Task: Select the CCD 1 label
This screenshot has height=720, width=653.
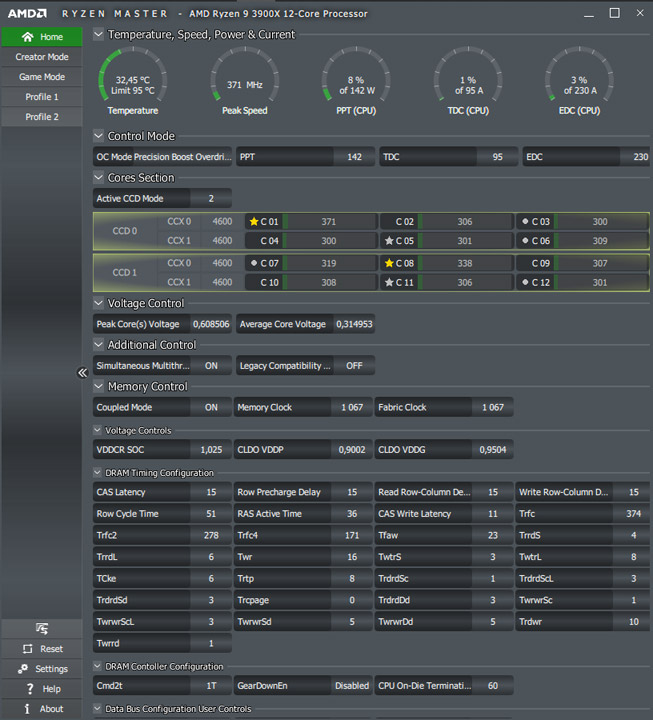Action: coord(125,273)
